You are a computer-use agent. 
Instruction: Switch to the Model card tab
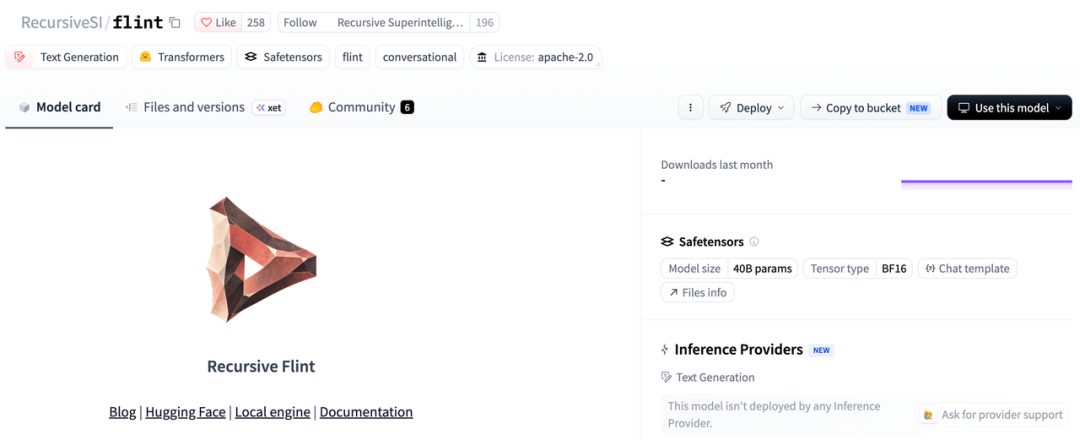(x=59, y=107)
